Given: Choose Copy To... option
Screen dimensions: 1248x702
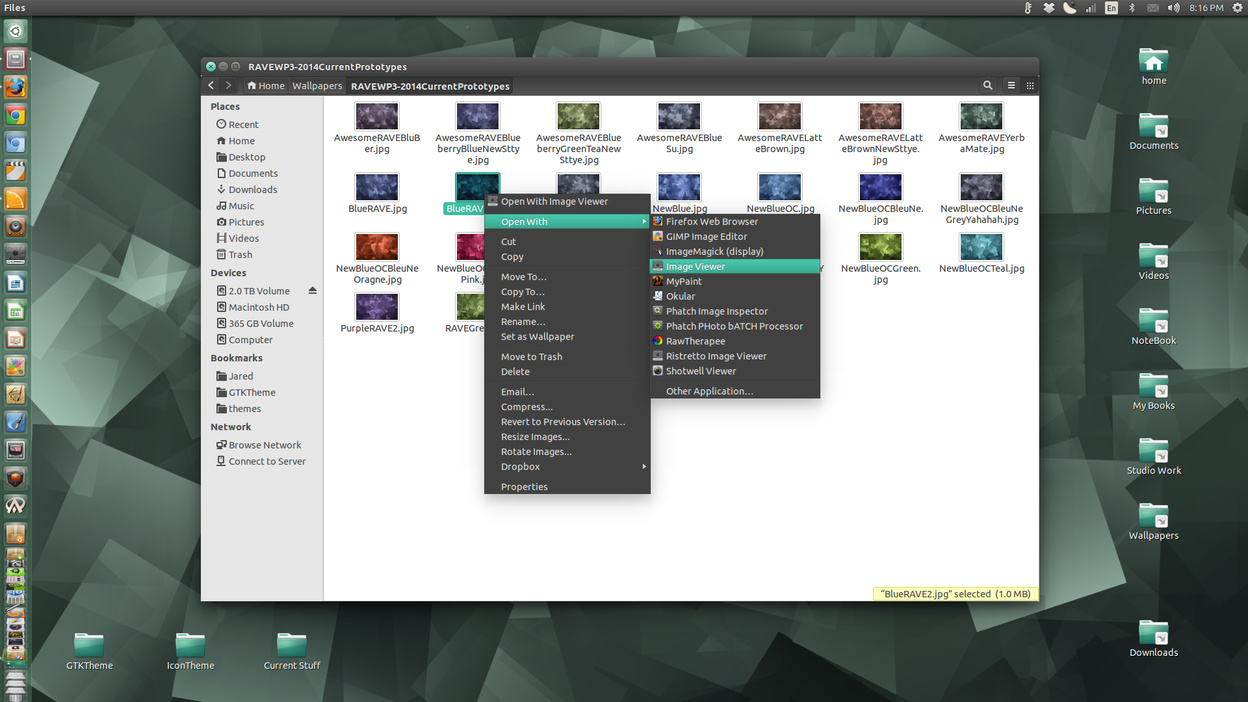Looking at the screenshot, I should pyautogui.click(x=567, y=292).
